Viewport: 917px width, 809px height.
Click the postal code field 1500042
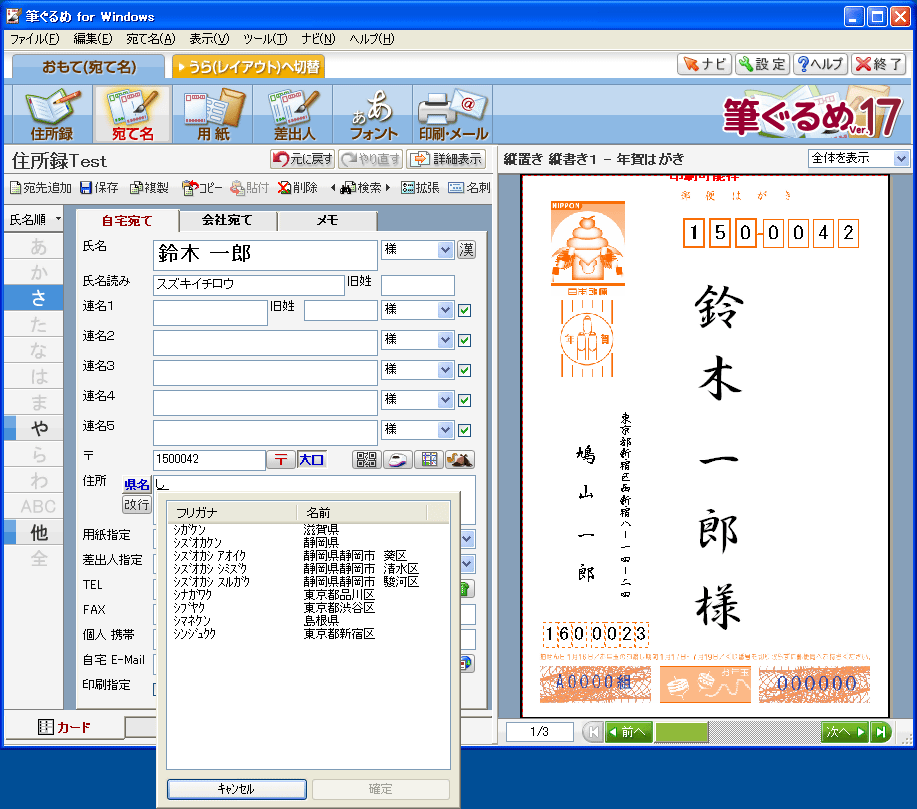pos(209,460)
